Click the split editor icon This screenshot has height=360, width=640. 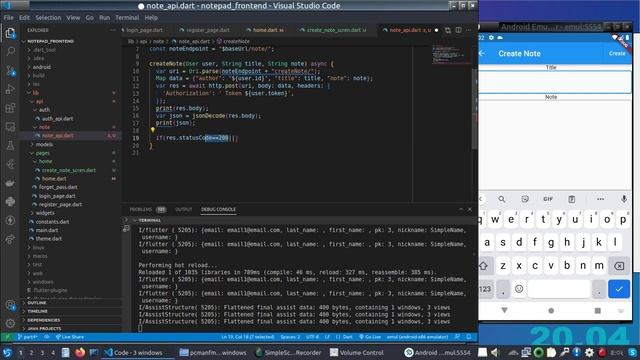pyautogui.click(x=458, y=30)
